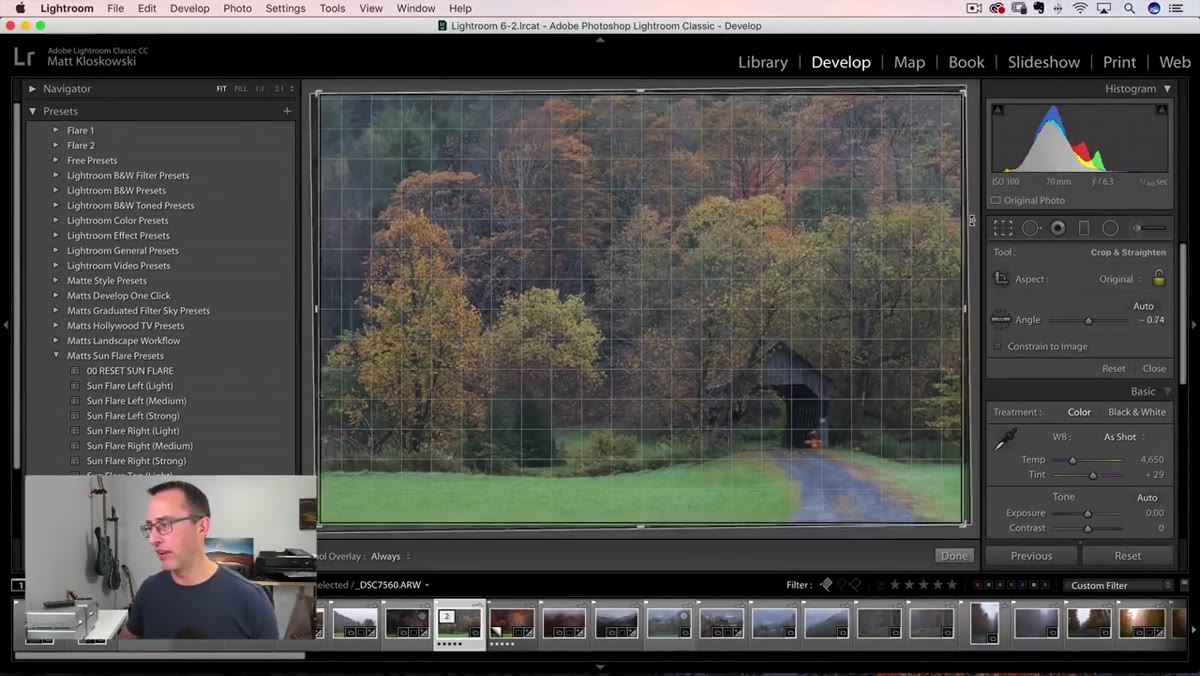Open the Apple menu
Screen dimensions: 1200x676
click(x=19, y=8)
